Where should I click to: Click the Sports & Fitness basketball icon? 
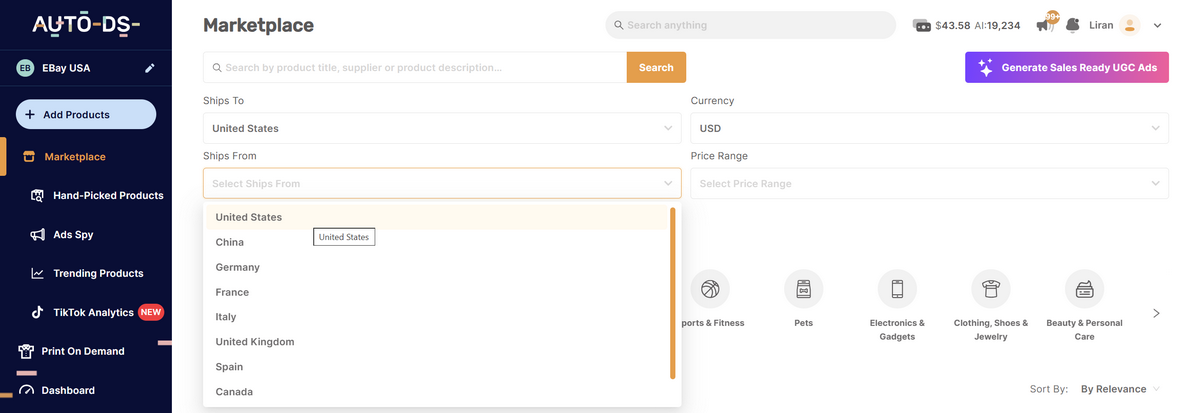710,289
